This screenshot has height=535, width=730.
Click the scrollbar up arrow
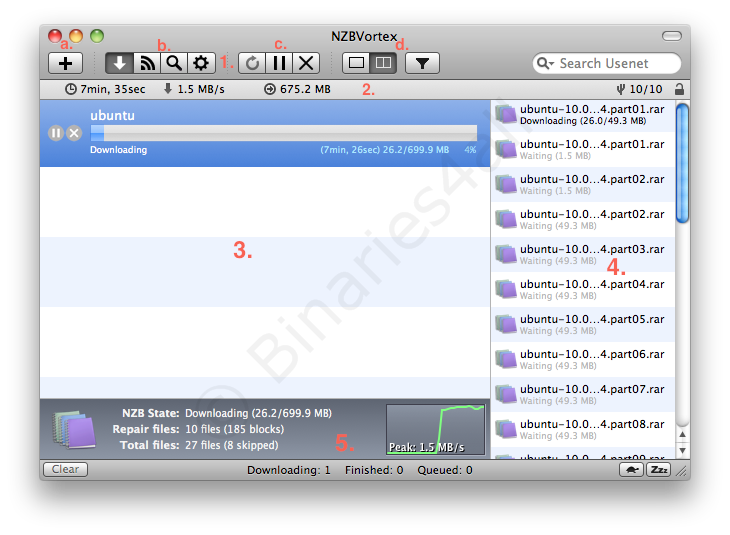(x=682, y=434)
